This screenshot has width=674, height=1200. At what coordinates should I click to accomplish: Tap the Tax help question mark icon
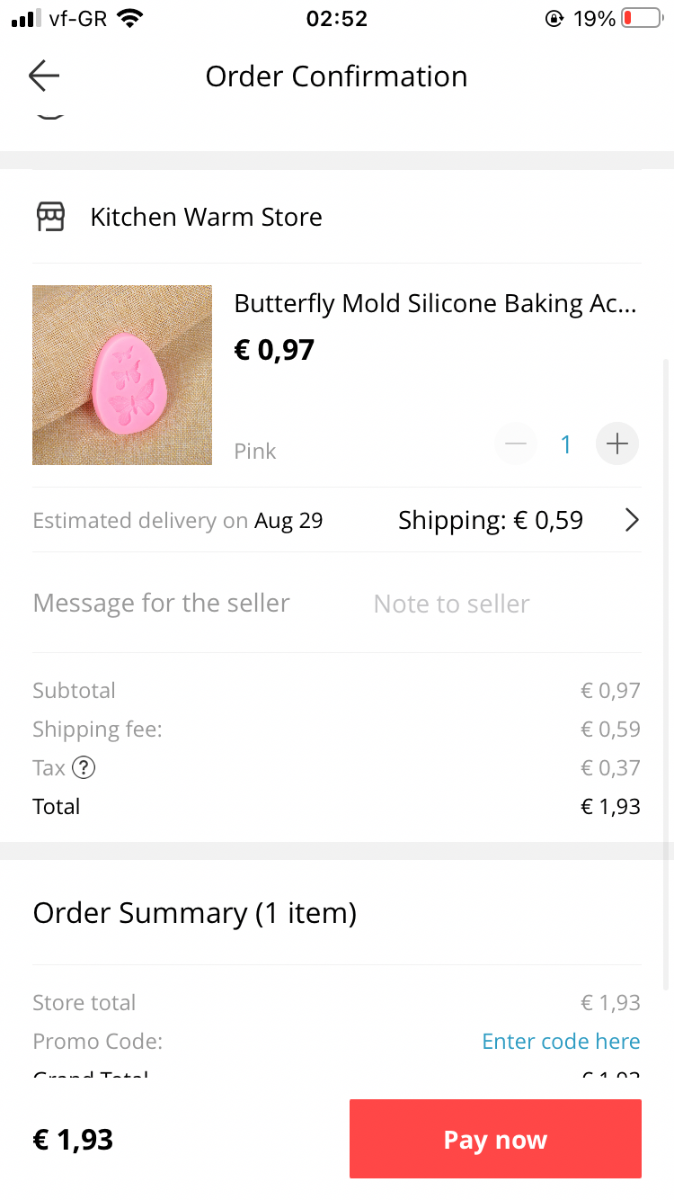(85, 768)
